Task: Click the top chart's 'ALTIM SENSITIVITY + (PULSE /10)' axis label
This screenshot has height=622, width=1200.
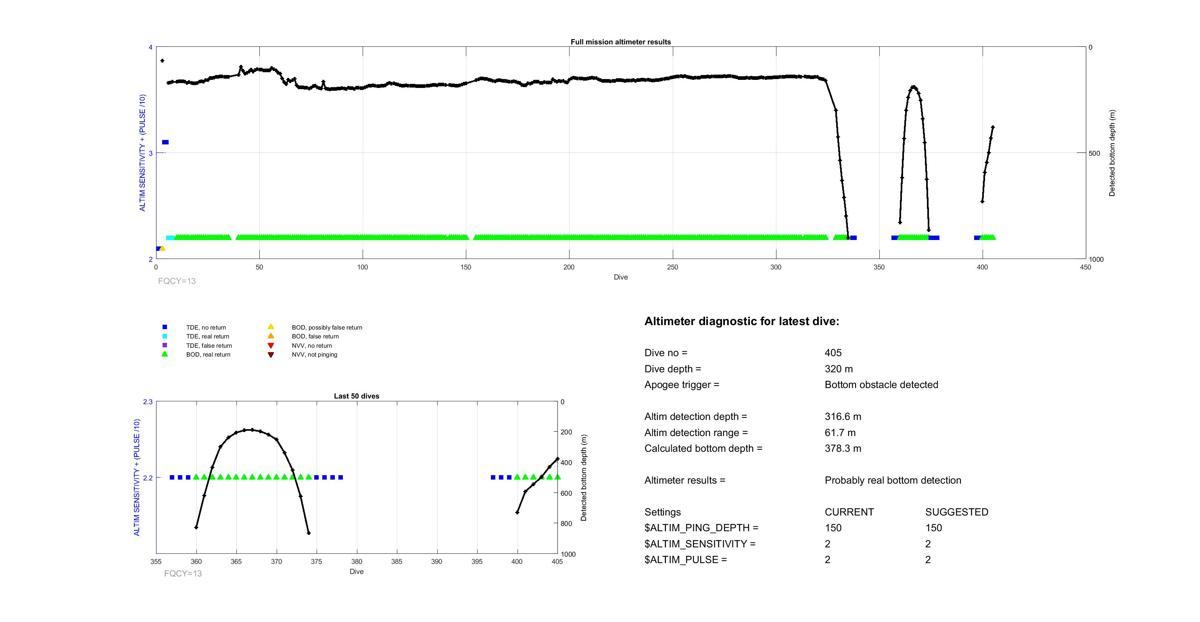Action: pos(143,153)
